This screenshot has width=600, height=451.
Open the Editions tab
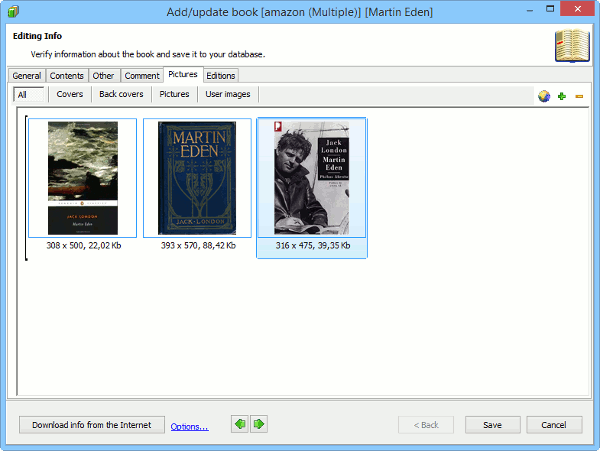[x=221, y=76]
